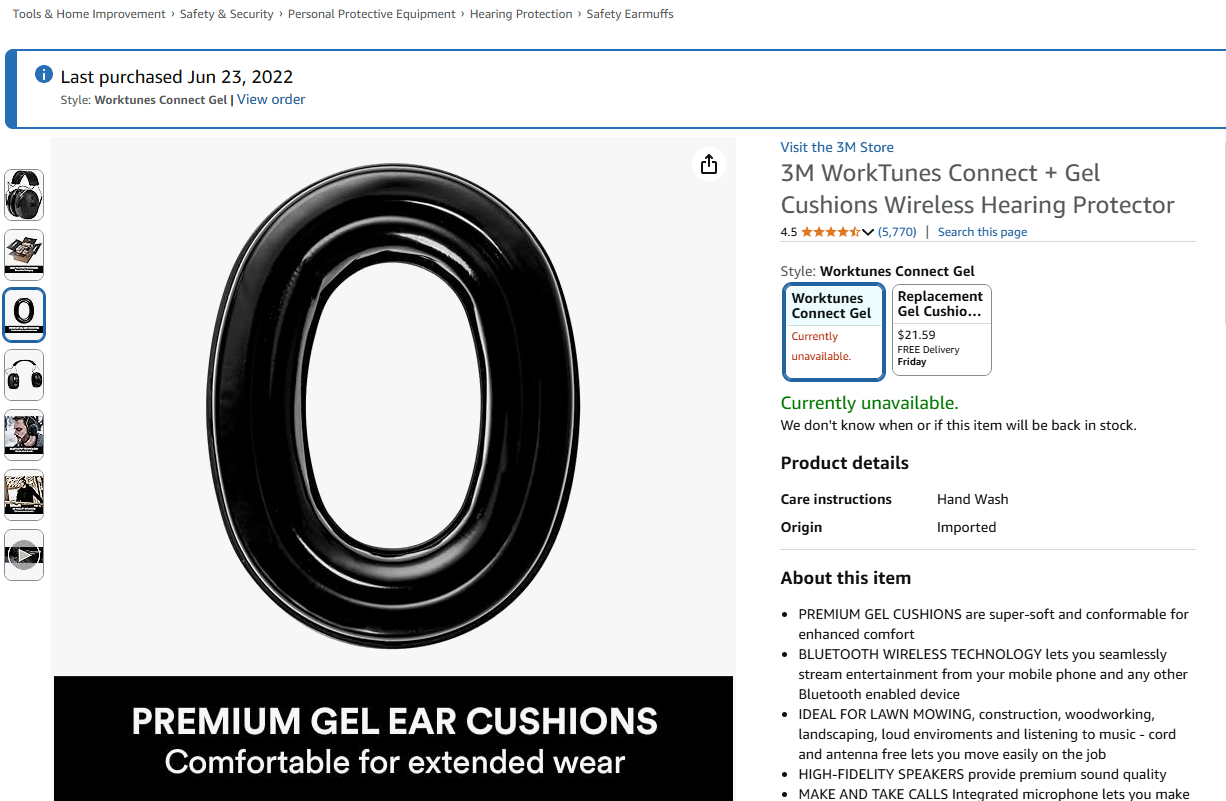The image size is (1226, 801).
Task: Click the large gel cushion product image
Action: point(394,405)
